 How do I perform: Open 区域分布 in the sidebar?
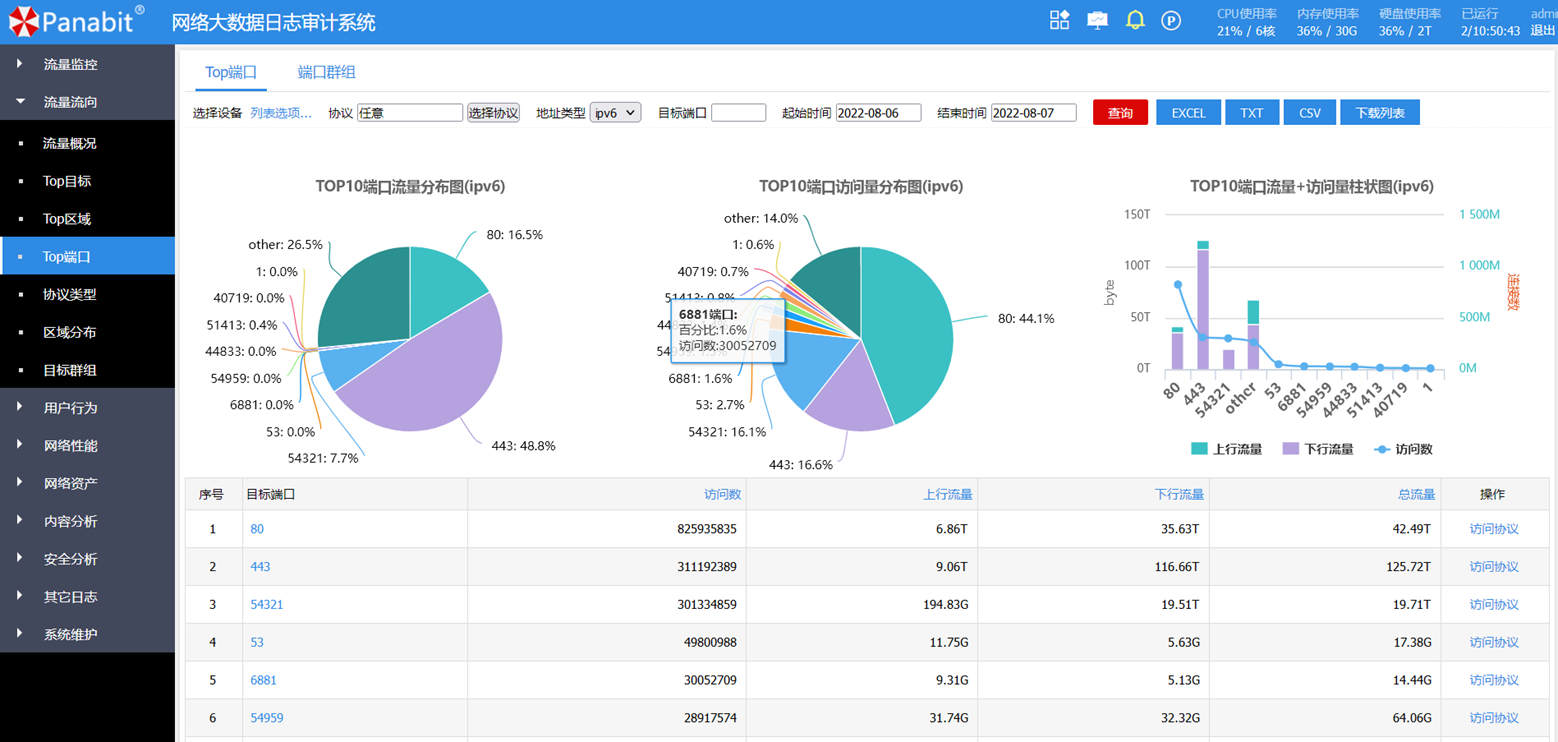[87, 332]
